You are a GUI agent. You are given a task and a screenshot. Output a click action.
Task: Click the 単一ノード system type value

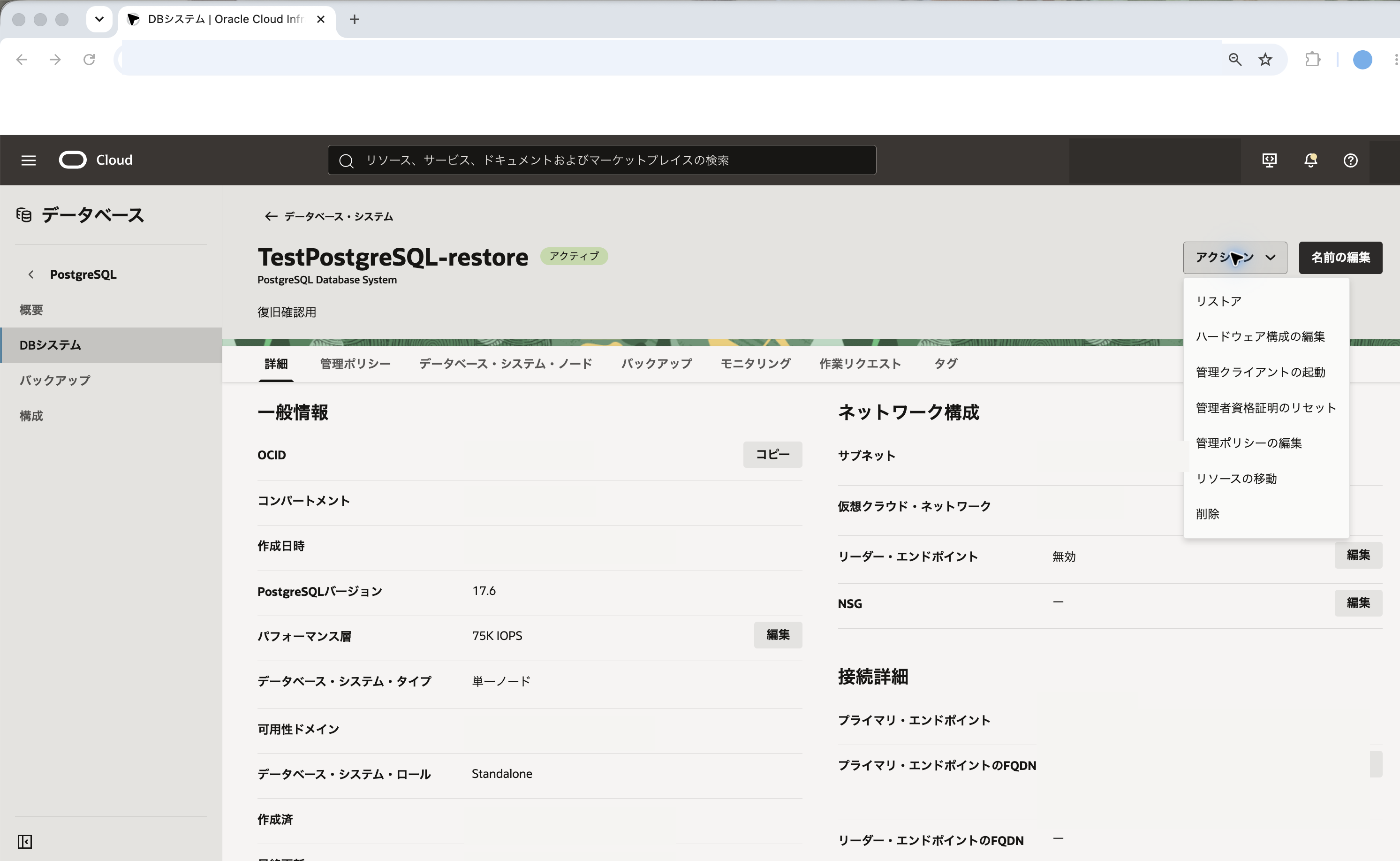tap(501, 681)
